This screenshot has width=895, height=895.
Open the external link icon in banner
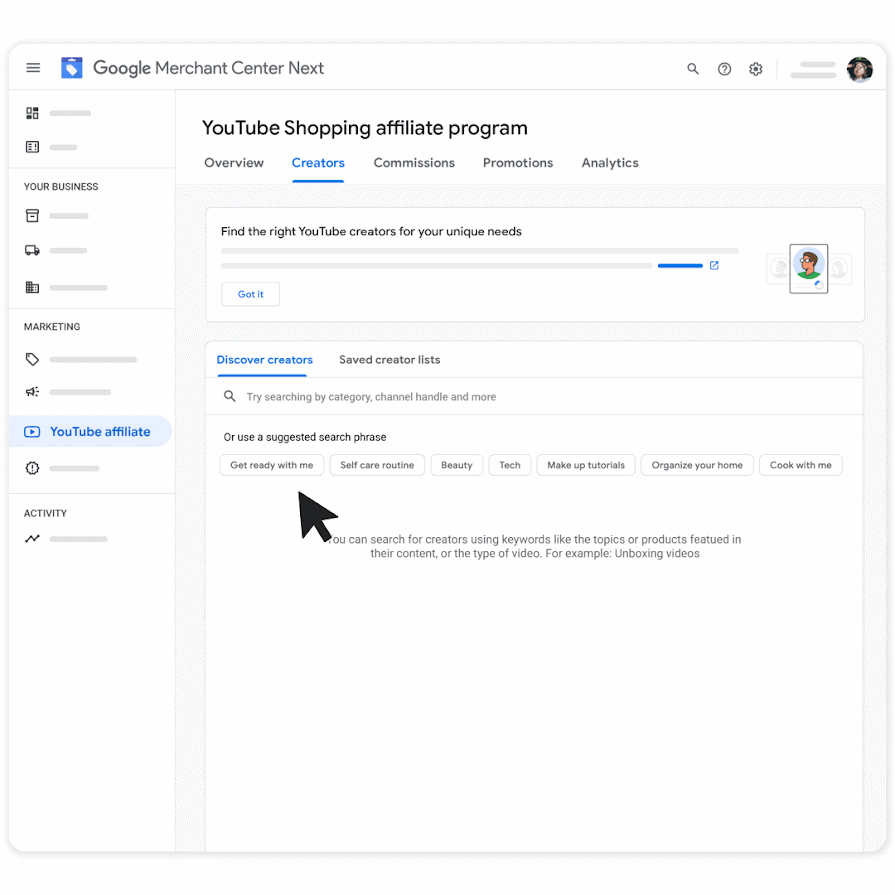click(714, 265)
